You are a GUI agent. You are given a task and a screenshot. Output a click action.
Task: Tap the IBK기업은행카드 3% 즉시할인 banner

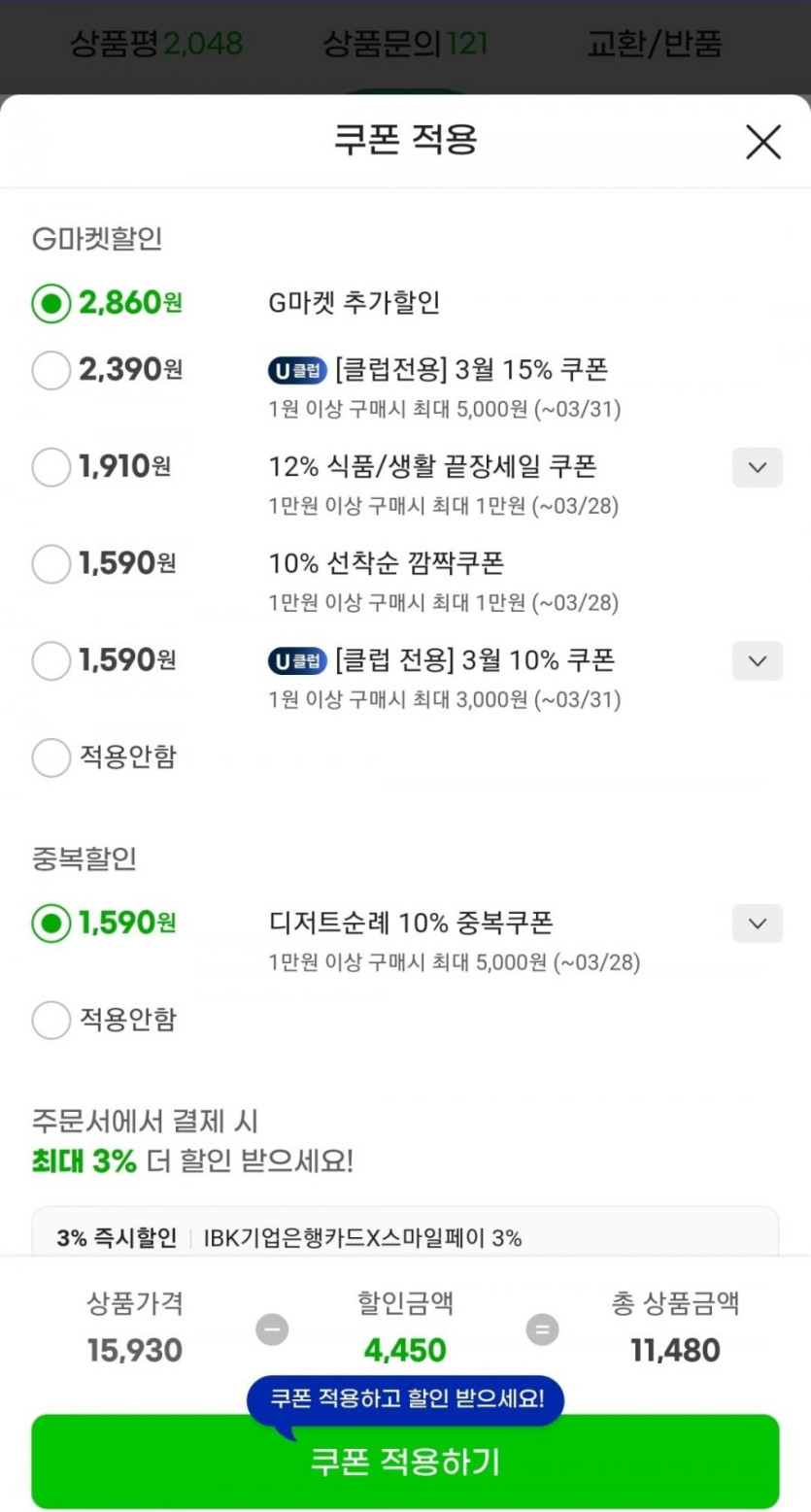tap(405, 1237)
